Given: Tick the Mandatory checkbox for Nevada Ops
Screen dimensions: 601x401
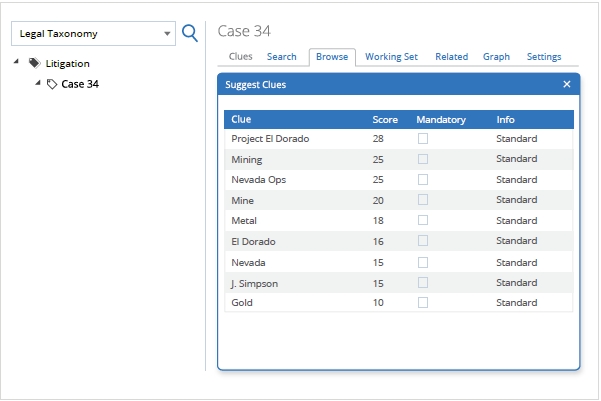Looking at the screenshot, I should 423,180.
